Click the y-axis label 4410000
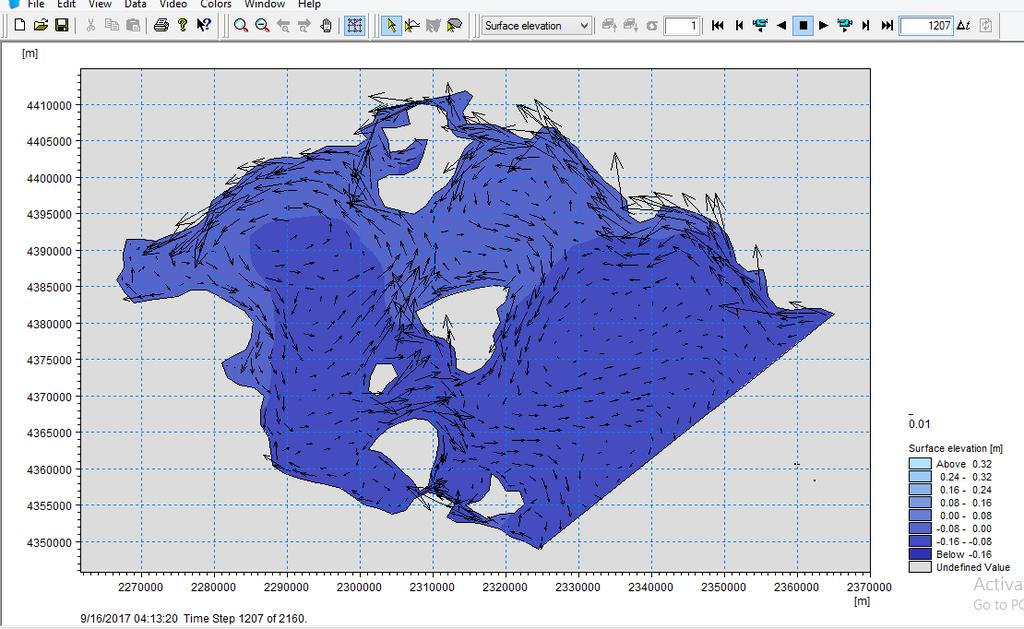This screenshot has width=1024, height=629. click(x=49, y=105)
